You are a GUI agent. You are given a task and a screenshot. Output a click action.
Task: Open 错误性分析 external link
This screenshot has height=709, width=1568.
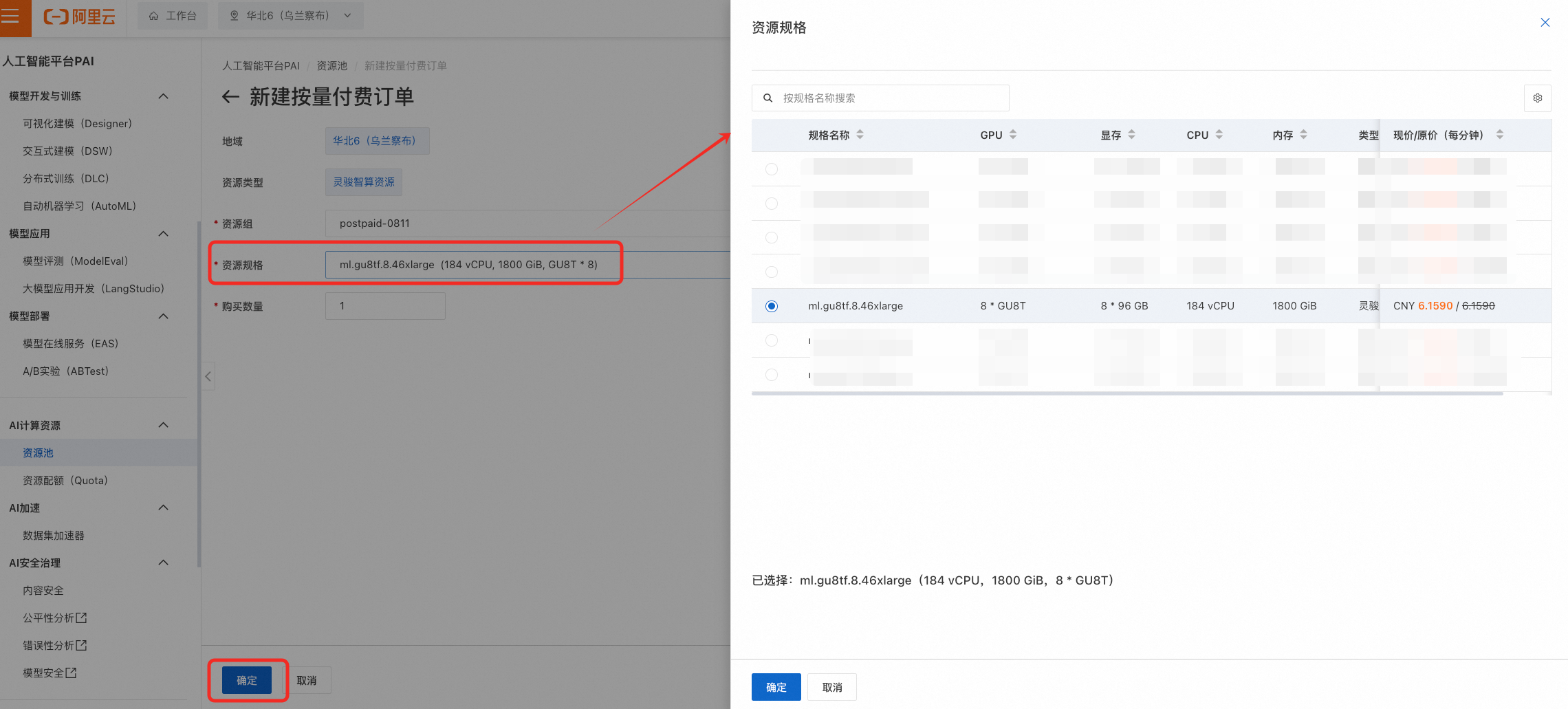coord(54,645)
